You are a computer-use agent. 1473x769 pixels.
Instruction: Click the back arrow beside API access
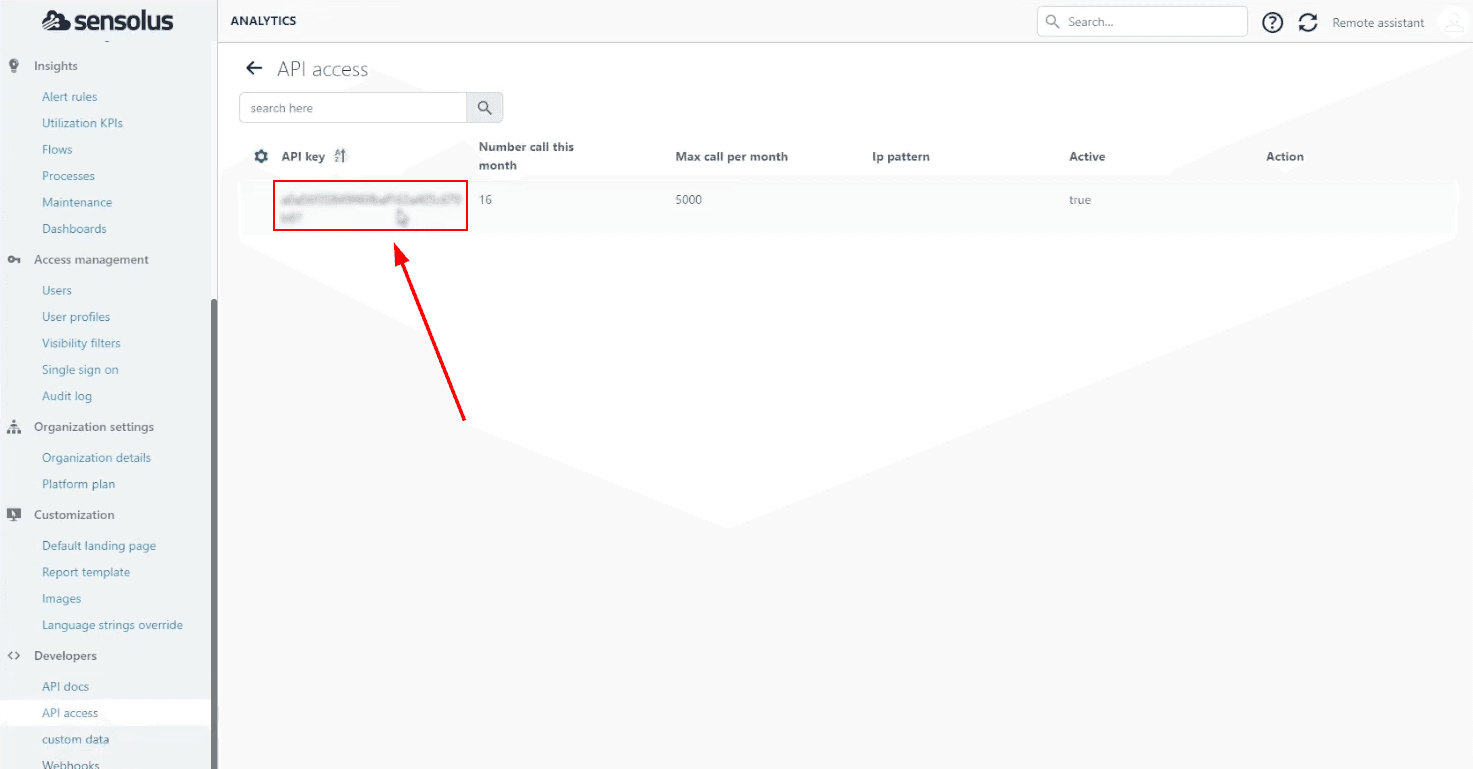[x=254, y=69]
